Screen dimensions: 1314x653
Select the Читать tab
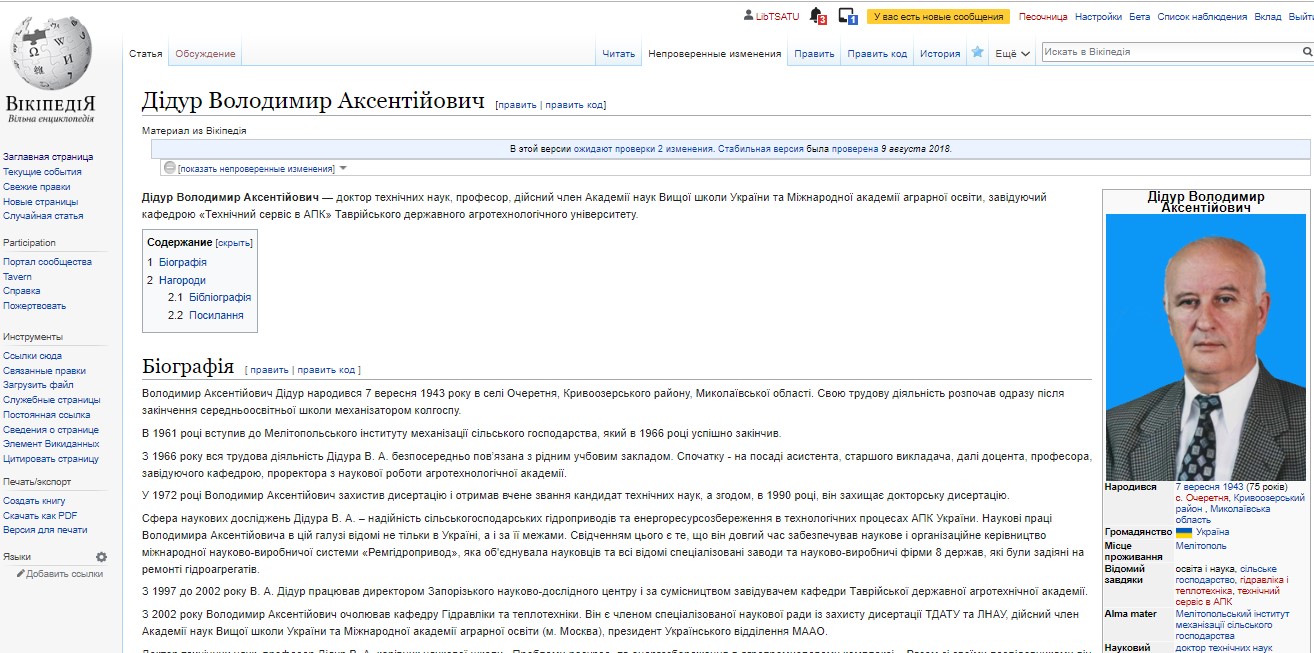[x=618, y=54]
